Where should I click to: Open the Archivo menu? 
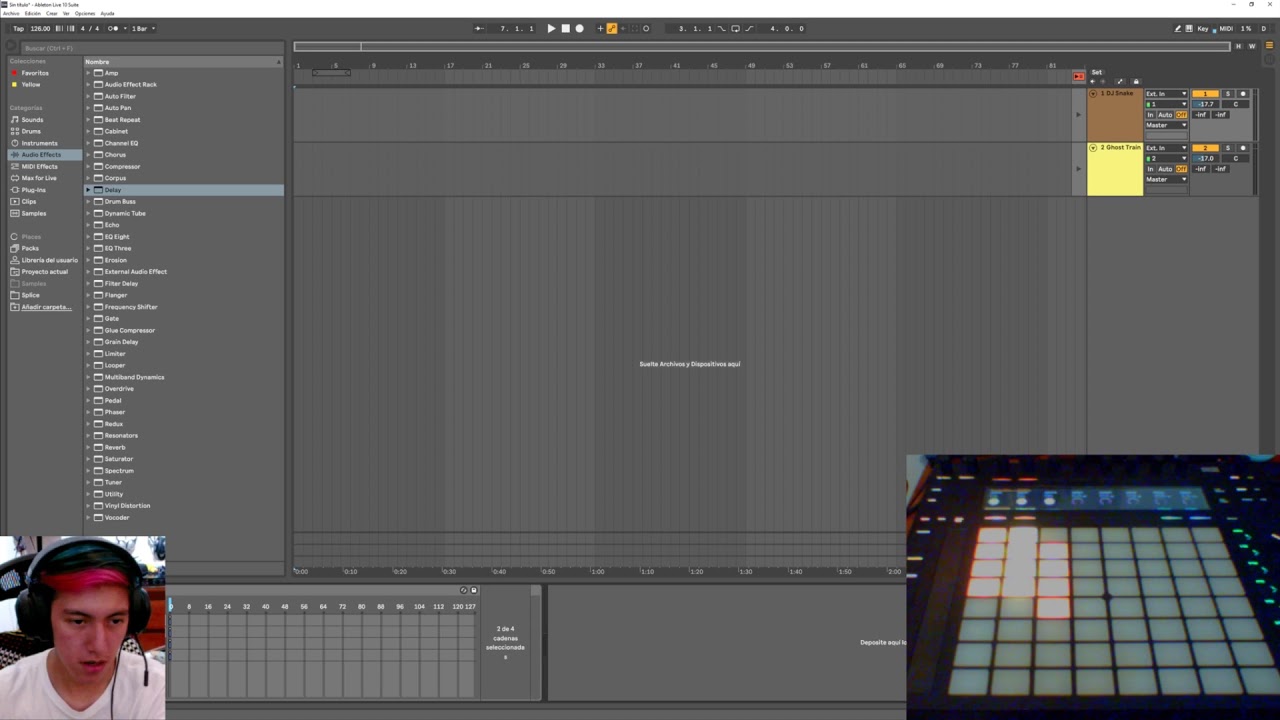point(11,13)
